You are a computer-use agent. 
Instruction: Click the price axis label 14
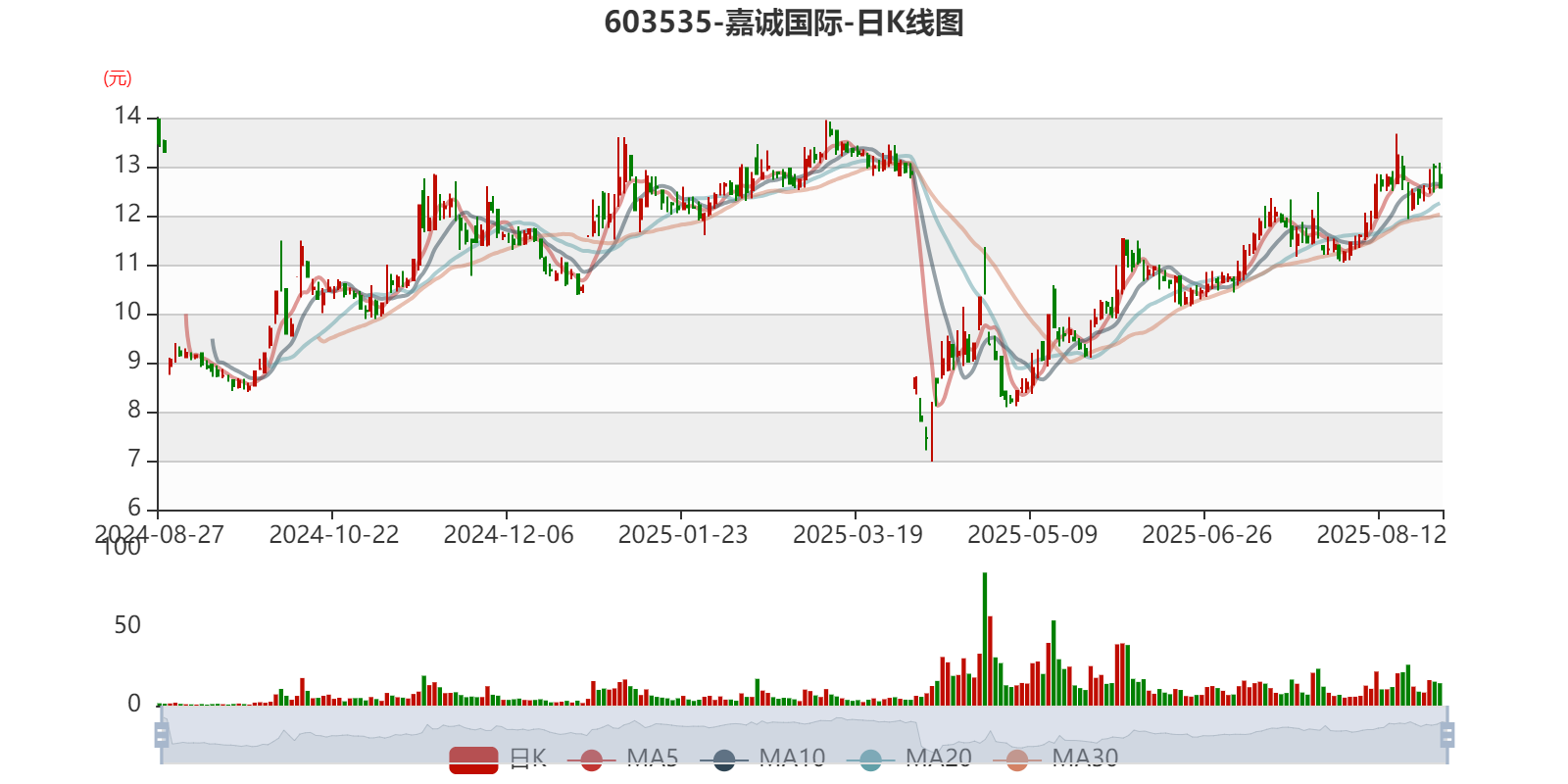[127, 116]
